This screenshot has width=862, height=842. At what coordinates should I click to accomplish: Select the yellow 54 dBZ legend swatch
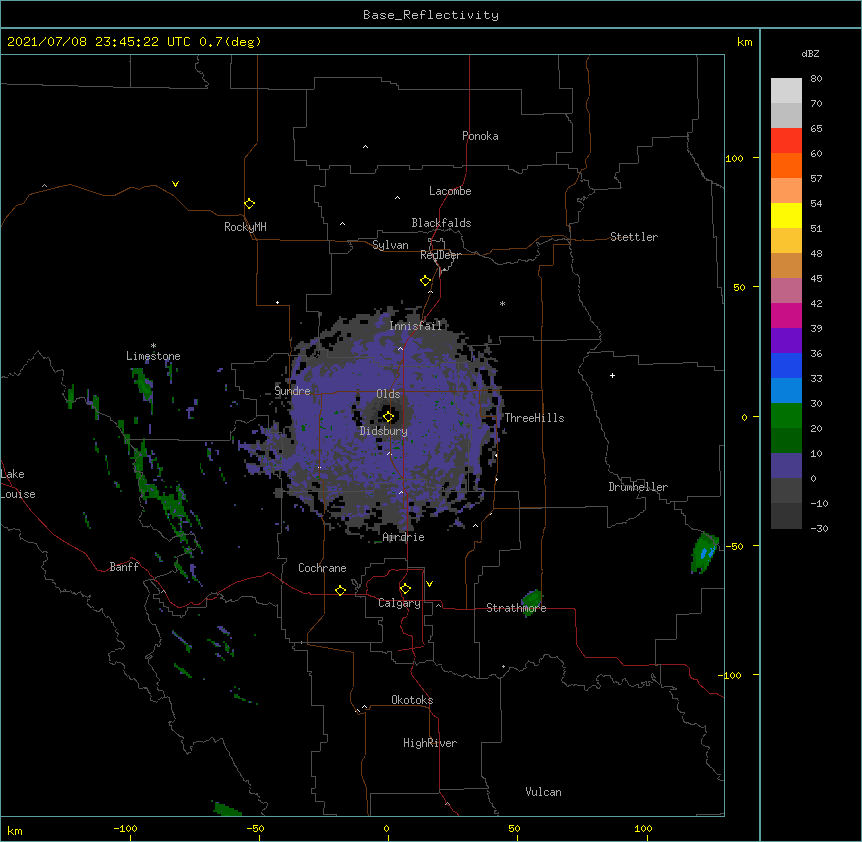coord(786,215)
